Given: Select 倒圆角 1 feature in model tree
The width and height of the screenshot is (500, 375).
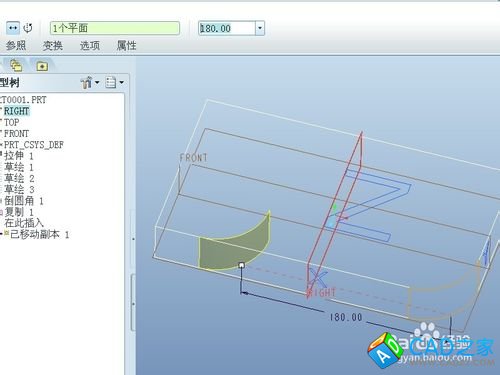Looking at the screenshot, I should click(24, 201).
